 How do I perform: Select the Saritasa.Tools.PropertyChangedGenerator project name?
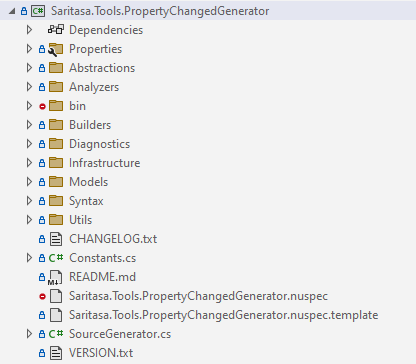pyautogui.click(x=160, y=11)
